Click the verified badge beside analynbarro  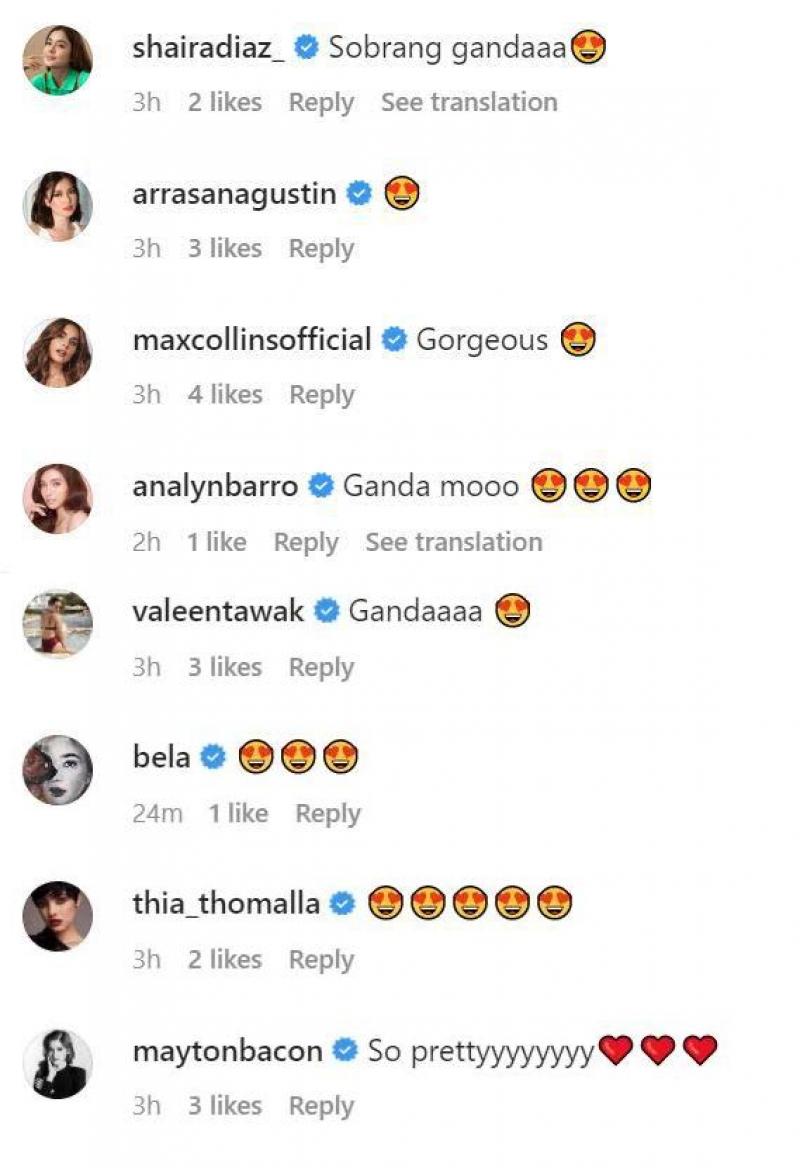pyautogui.click(x=321, y=487)
